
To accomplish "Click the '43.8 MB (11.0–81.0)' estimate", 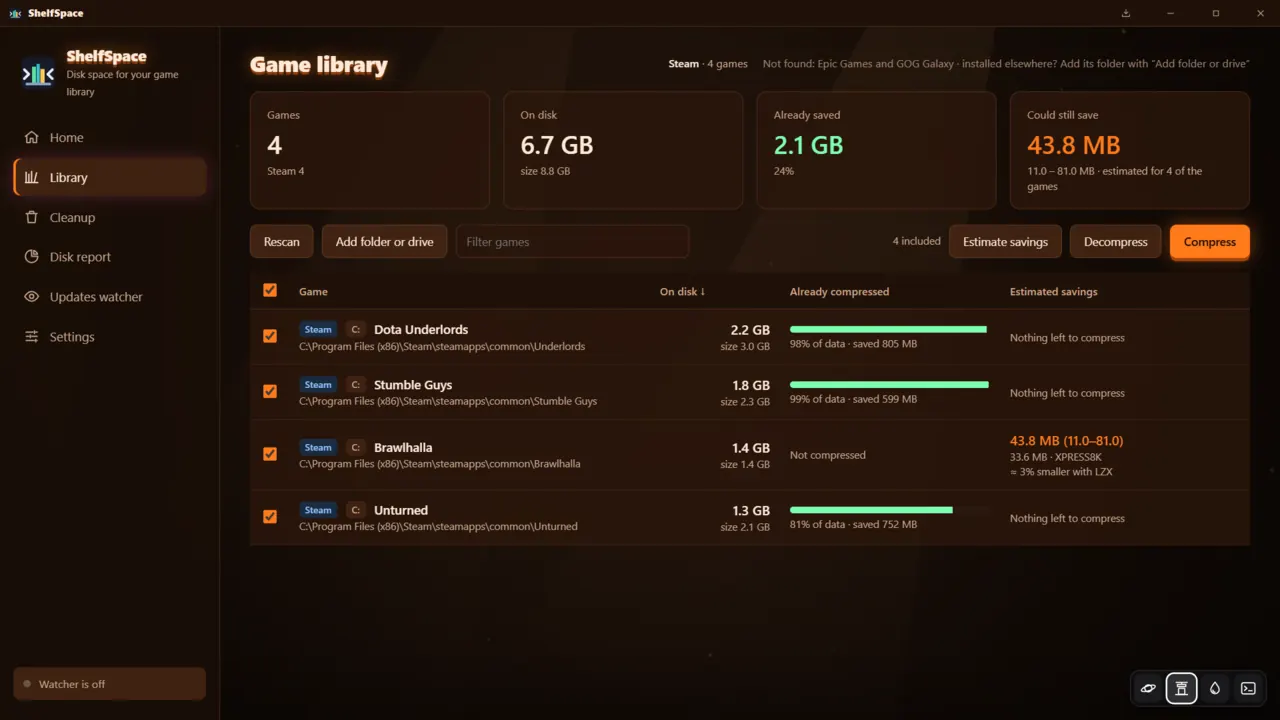I will pos(1067,441).
